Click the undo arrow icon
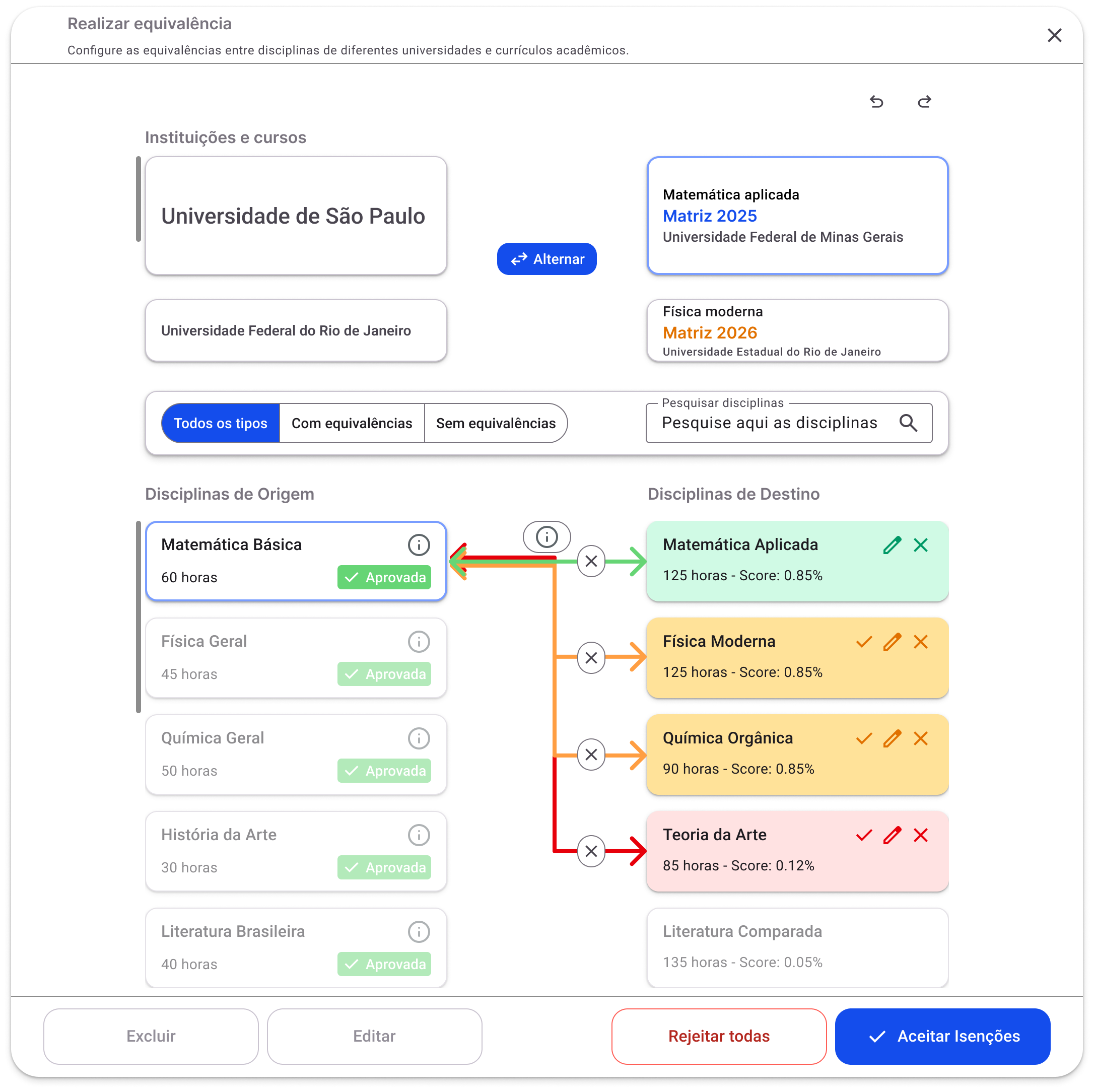Image resolution: width=1094 pixels, height=1092 pixels. point(876,102)
